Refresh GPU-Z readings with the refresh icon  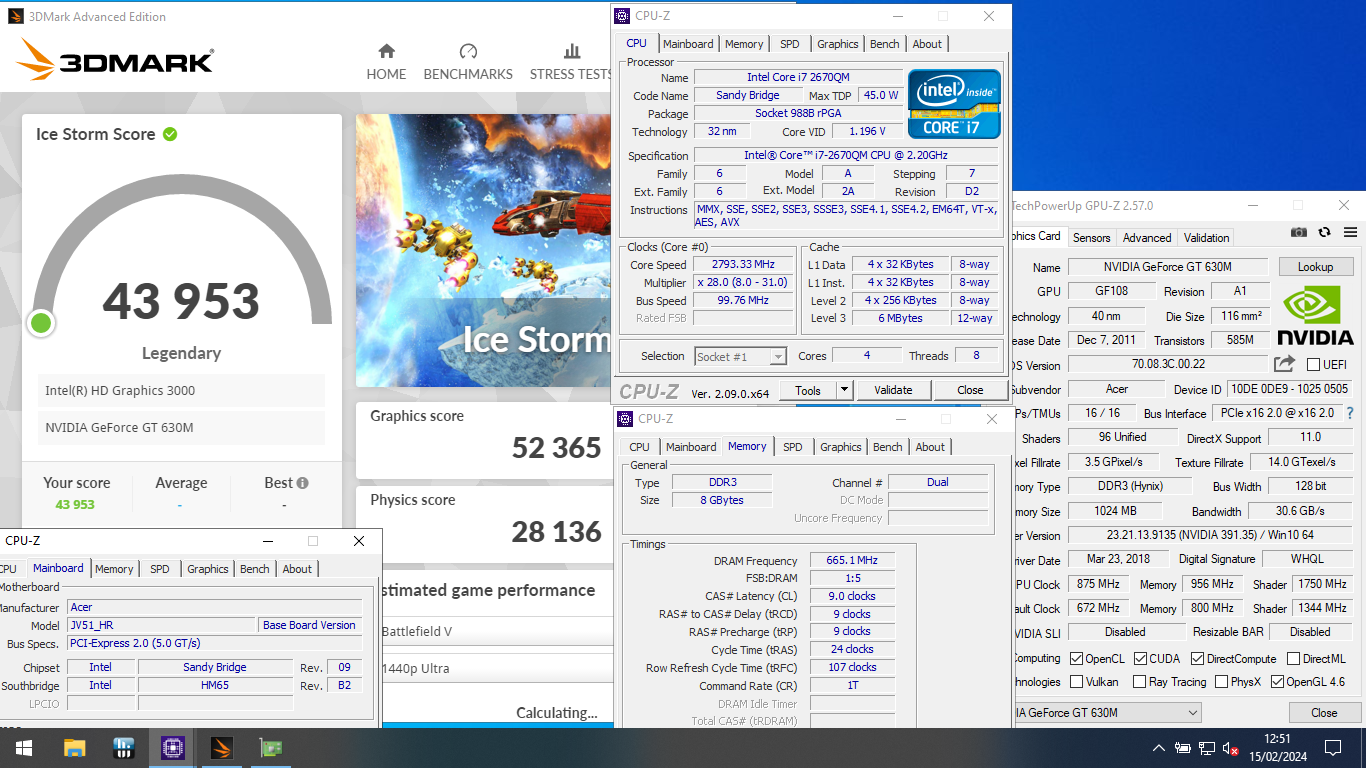pyautogui.click(x=1324, y=232)
